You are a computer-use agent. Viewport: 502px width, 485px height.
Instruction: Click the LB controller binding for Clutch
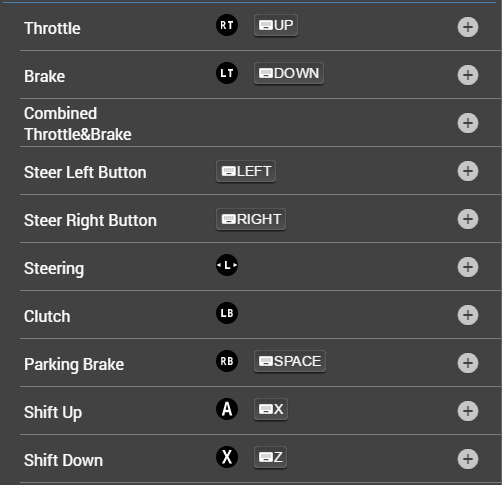(x=227, y=313)
